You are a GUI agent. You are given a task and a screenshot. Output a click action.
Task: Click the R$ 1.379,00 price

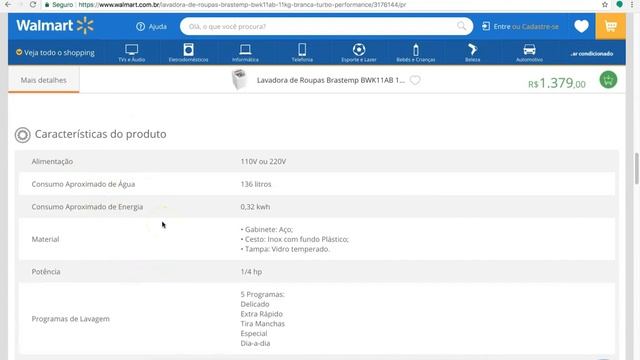[x=557, y=83]
